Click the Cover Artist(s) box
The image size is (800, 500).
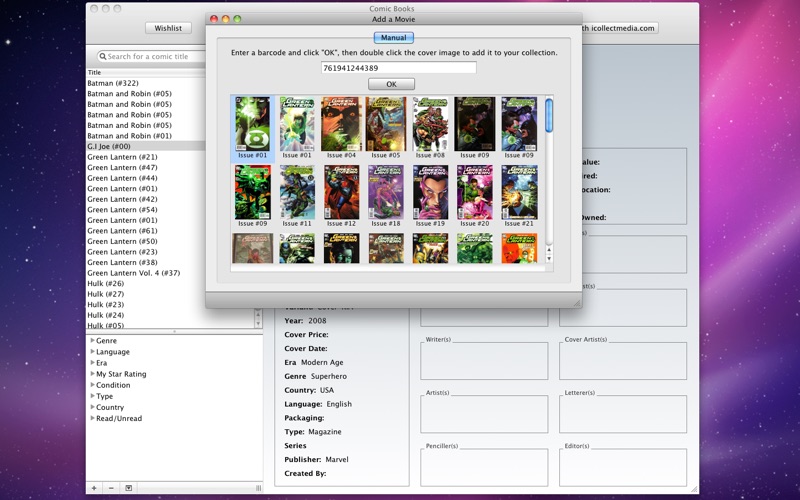pyautogui.click(x=623, y=361)
